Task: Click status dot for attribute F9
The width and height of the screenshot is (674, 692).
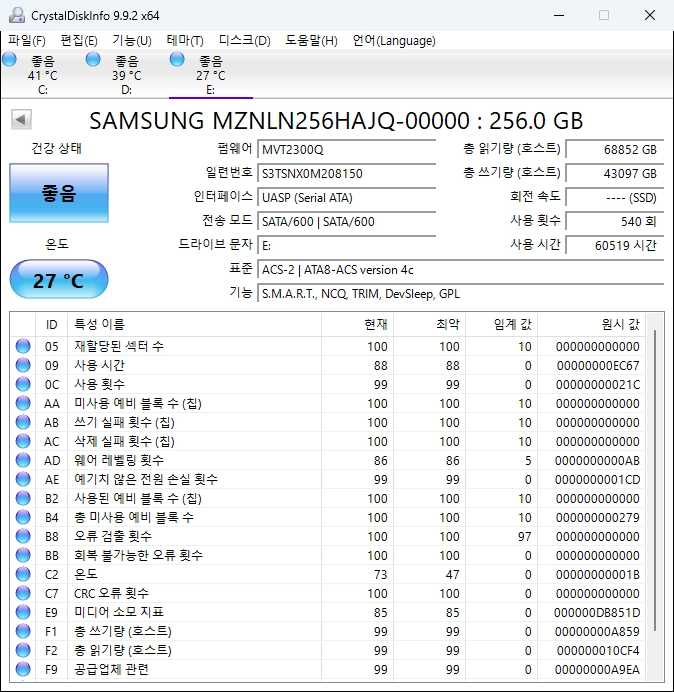Action: click(23, 669)
